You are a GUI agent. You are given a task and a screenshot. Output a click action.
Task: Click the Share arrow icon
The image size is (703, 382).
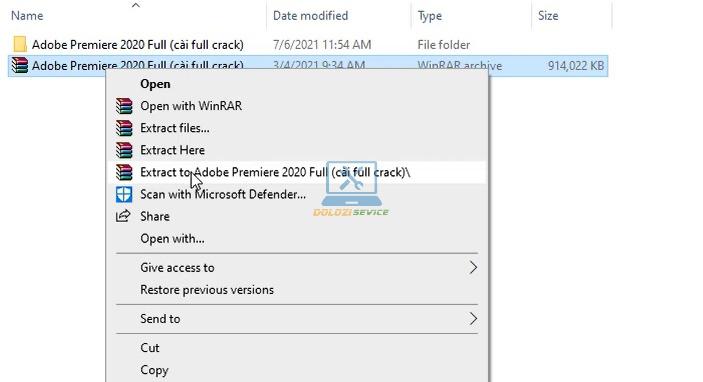[x=123, y=216]
